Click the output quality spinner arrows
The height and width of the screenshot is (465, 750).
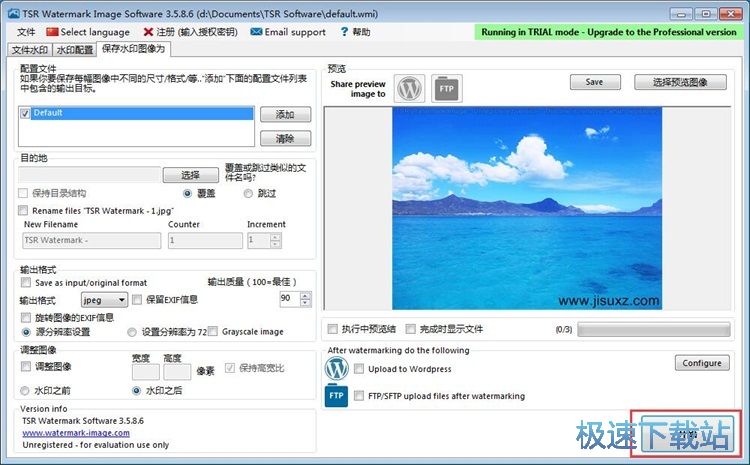pos(305,299)
